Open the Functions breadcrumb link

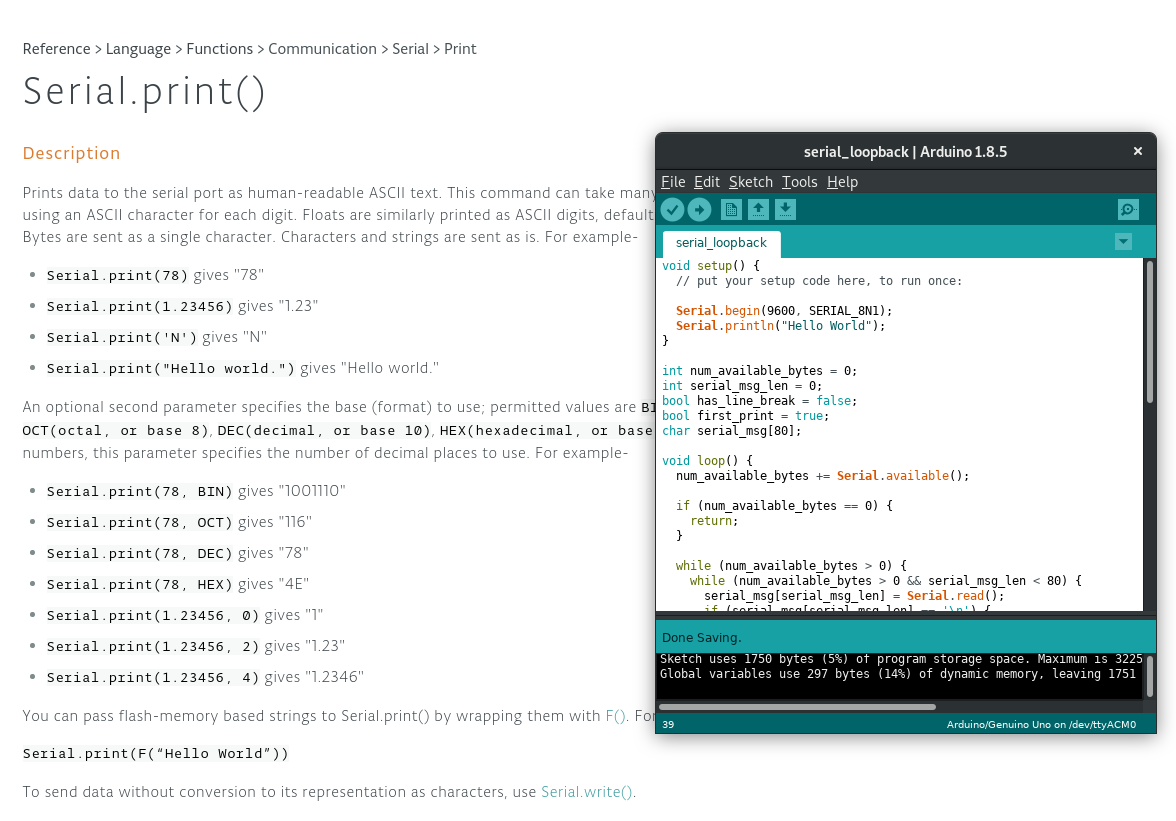coord(220,49)
